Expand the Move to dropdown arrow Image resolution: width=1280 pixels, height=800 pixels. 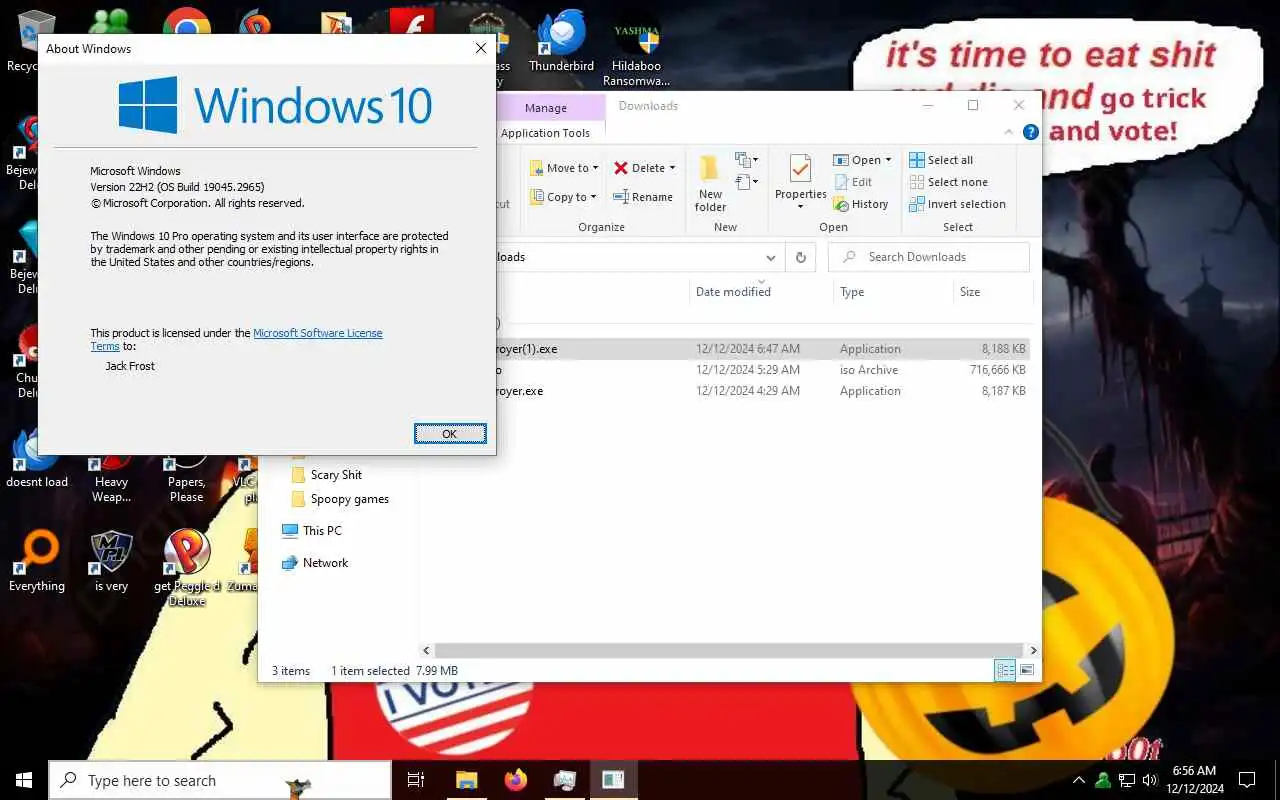[x=596, y=168]
